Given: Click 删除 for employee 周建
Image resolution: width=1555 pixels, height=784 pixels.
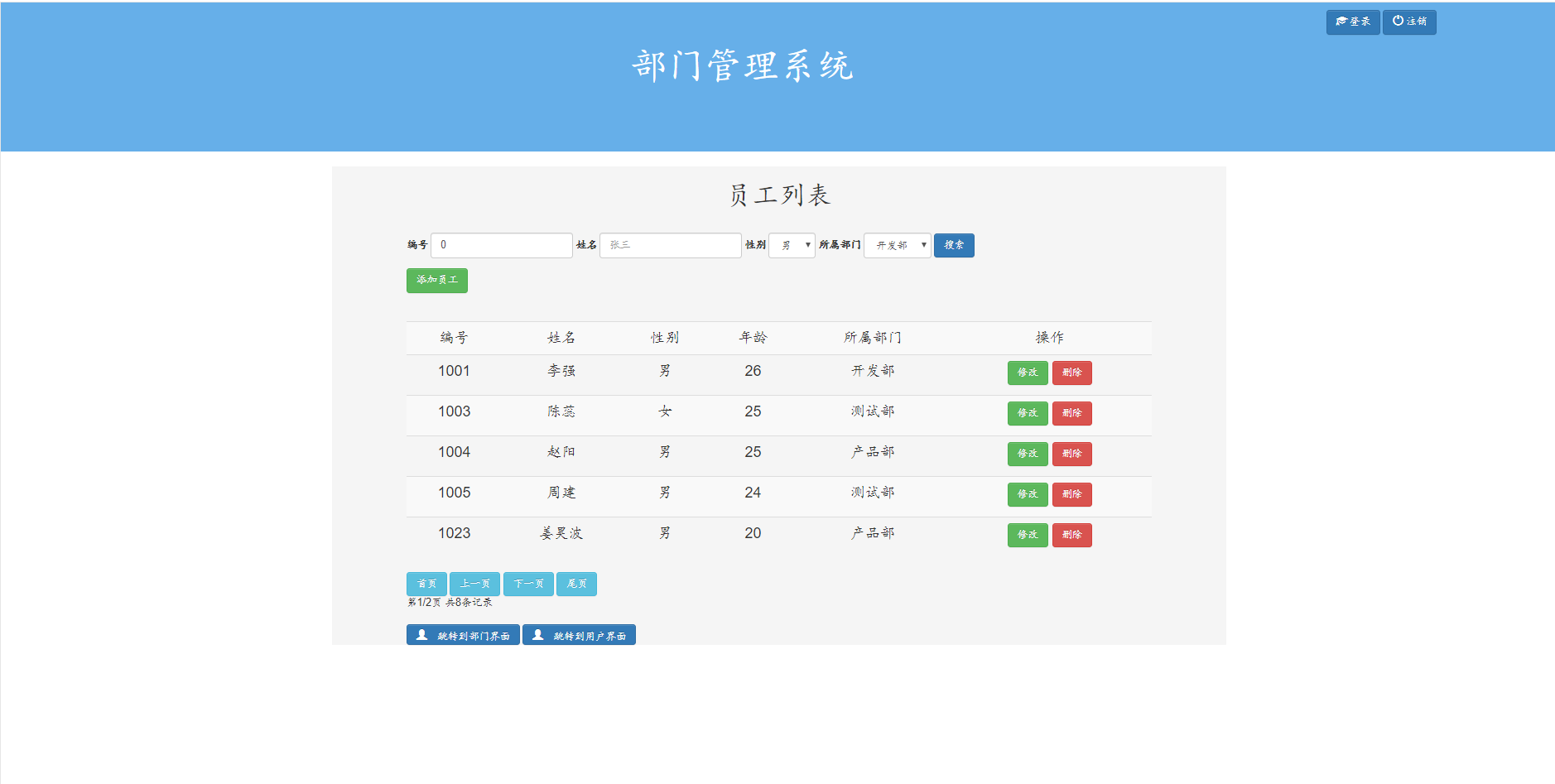Looking at the screenshot, I should (x=1071, y=494).
